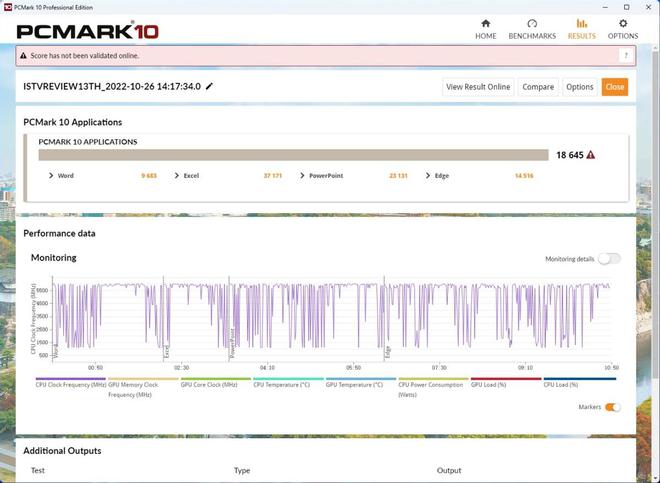
Task: Open the Results bar chart icon
Action: click(582, 24)
